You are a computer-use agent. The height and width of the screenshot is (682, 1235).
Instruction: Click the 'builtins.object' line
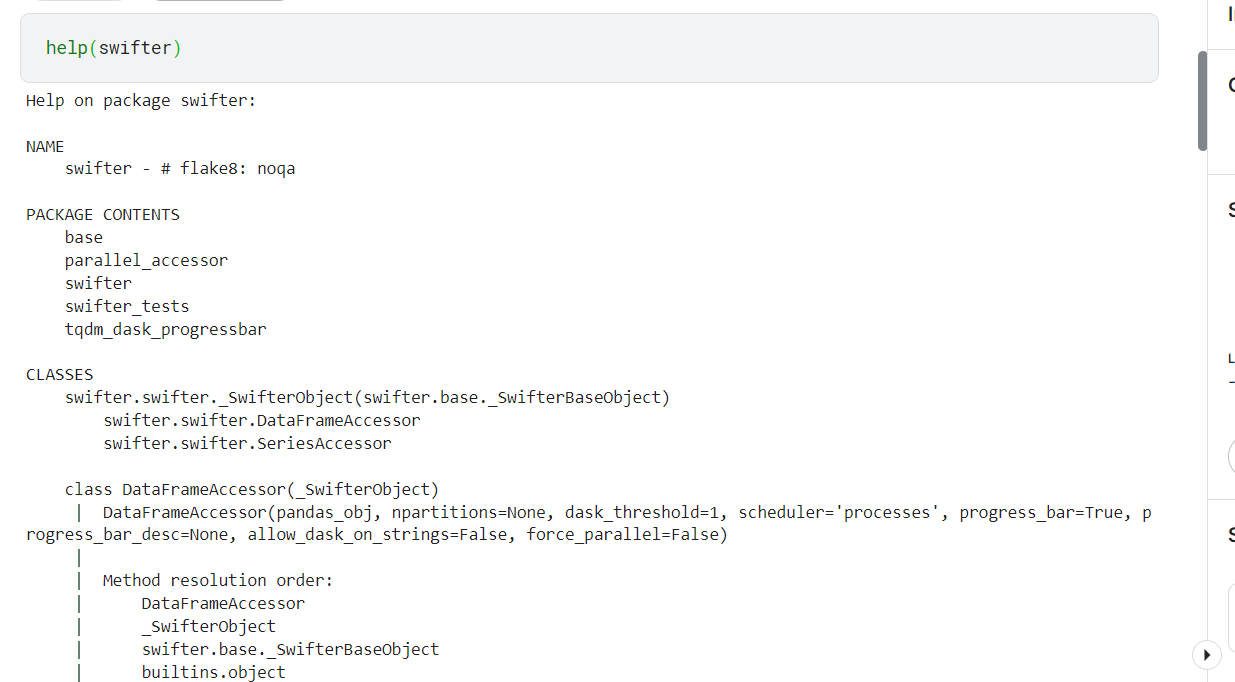(x=213, y=672)
